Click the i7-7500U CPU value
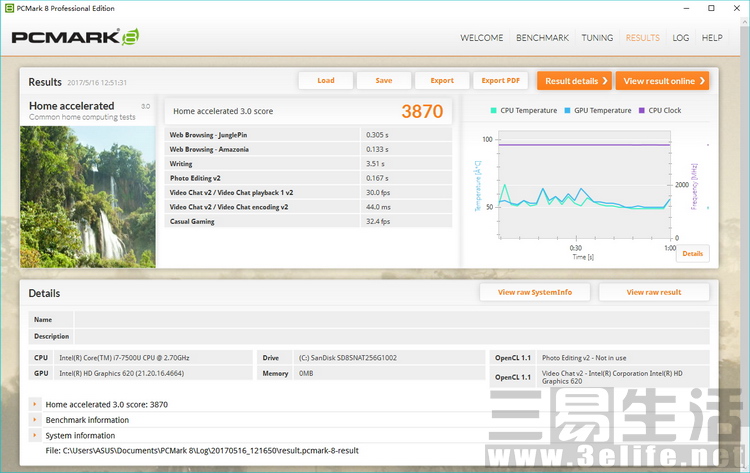Viewport: 750px width, 473px height. pyautogui.click(x=124, y=358)
